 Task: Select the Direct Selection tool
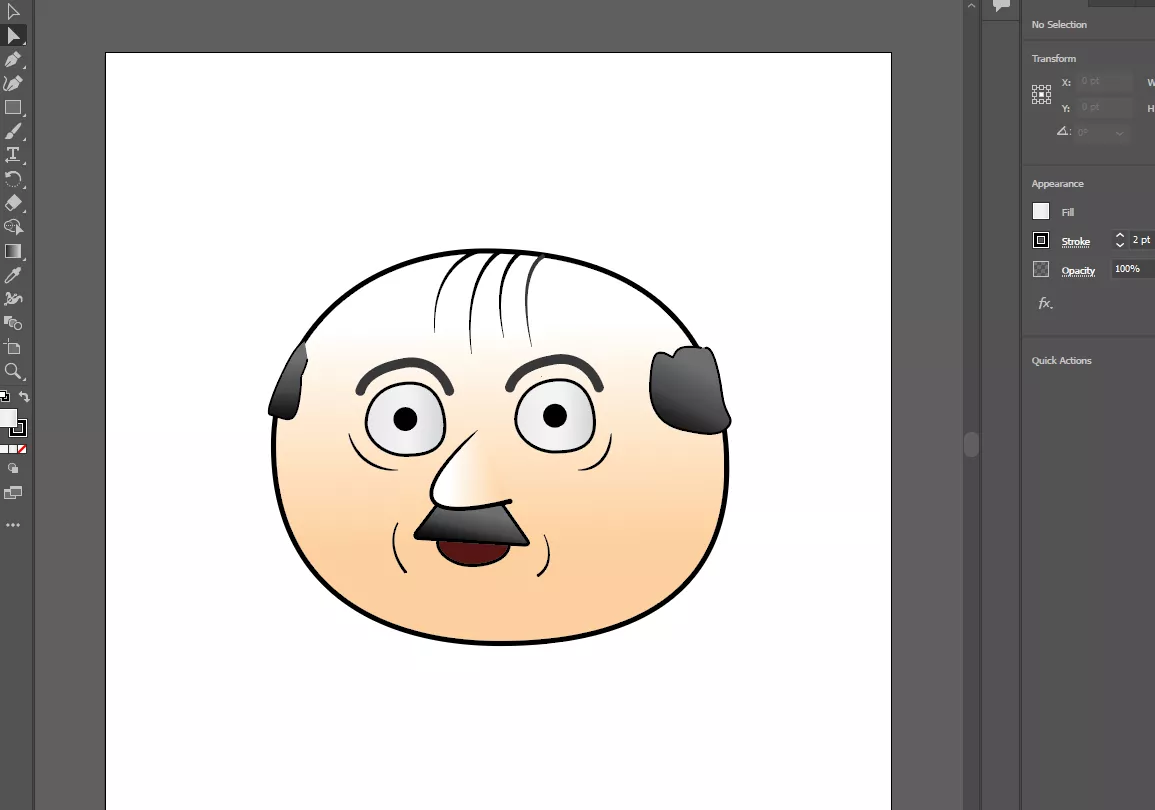pos(13,35)
